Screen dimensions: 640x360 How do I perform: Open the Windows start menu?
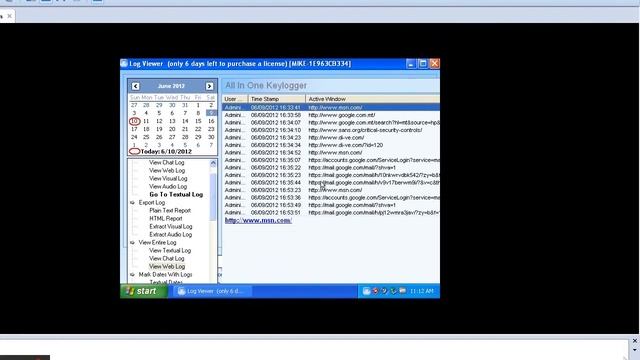pyautogui.click(x=144, y=291)
